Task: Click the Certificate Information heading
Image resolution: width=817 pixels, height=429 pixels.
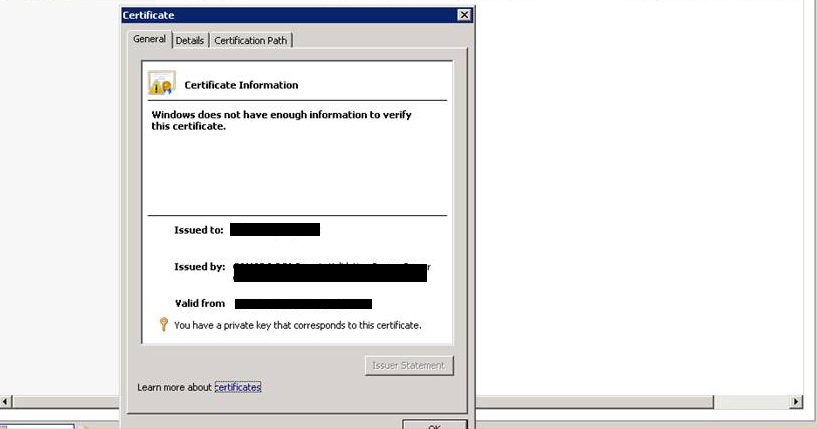Action: [241, 85]
